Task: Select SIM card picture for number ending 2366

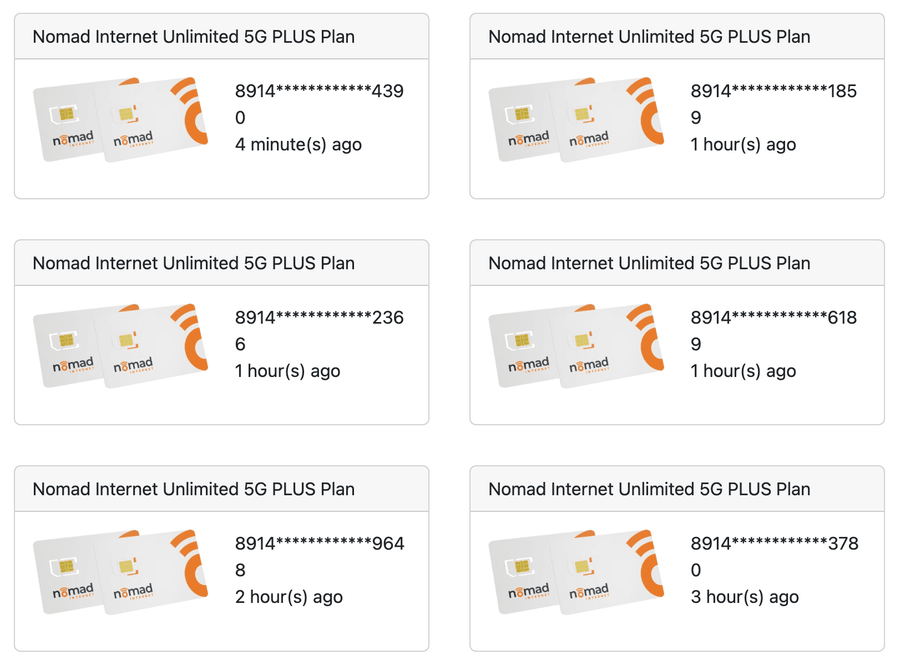Action: click(x=121, y=346)
